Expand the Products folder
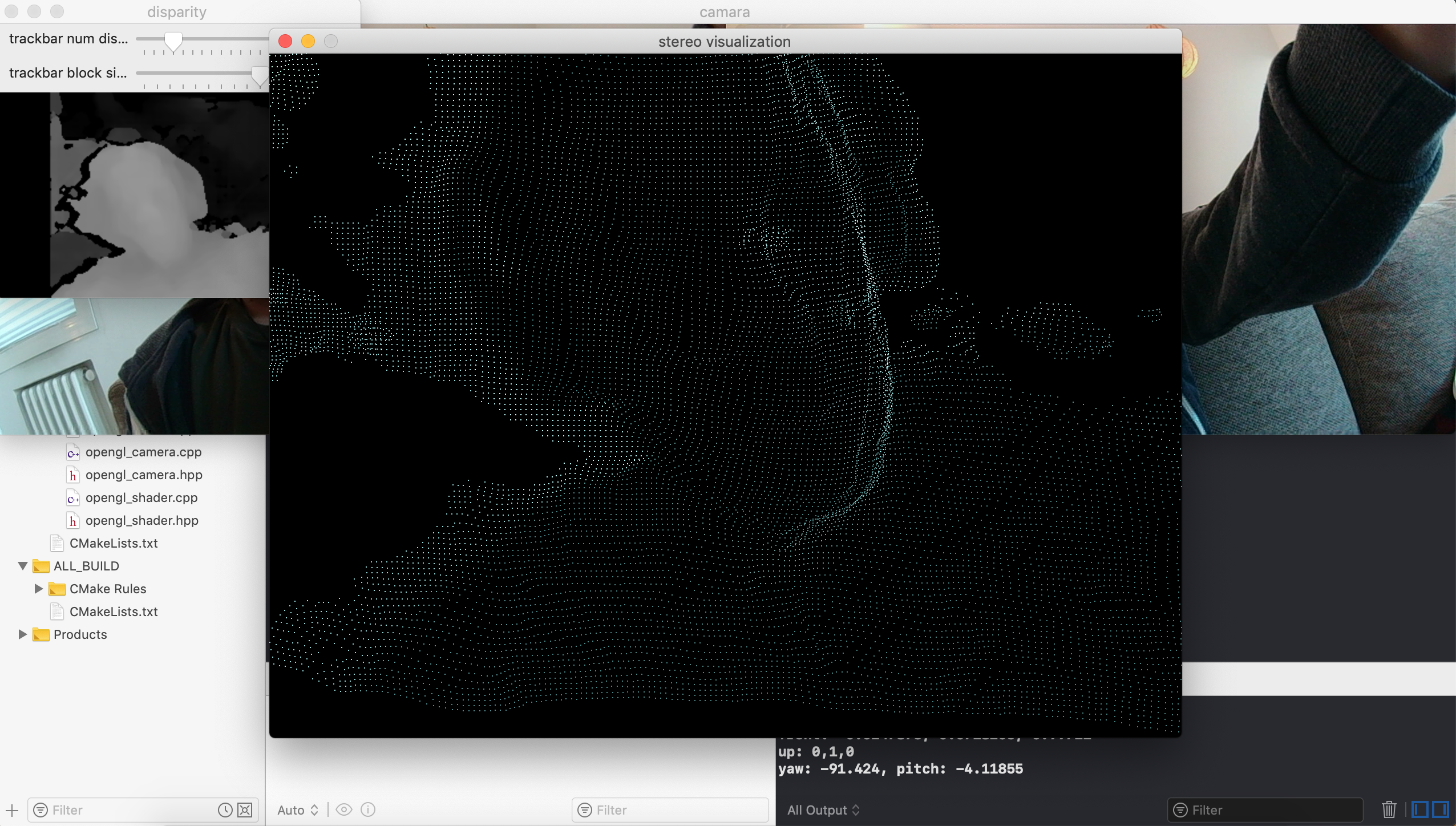 (x=23, y=634)
